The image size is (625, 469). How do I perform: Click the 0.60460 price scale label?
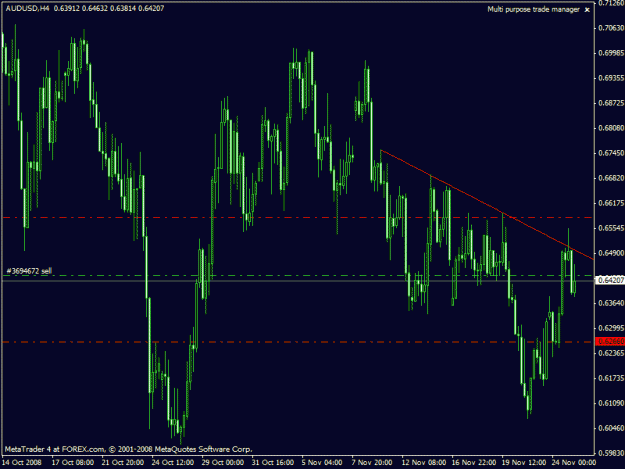coord(611,428)
